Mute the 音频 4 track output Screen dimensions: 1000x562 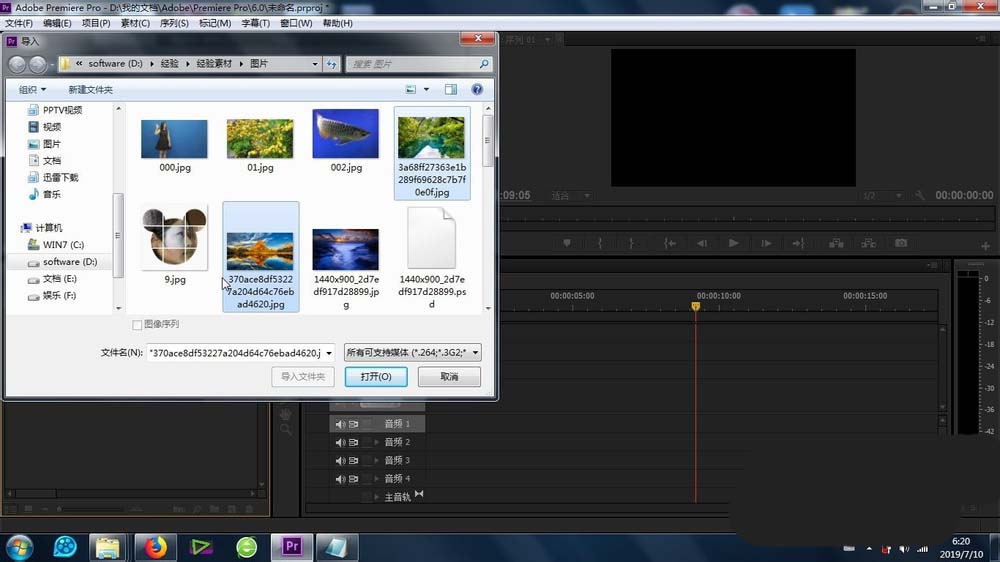340,479
